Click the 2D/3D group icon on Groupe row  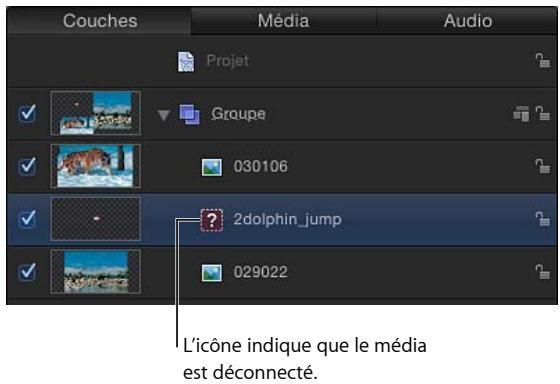[x=521, y=114]
